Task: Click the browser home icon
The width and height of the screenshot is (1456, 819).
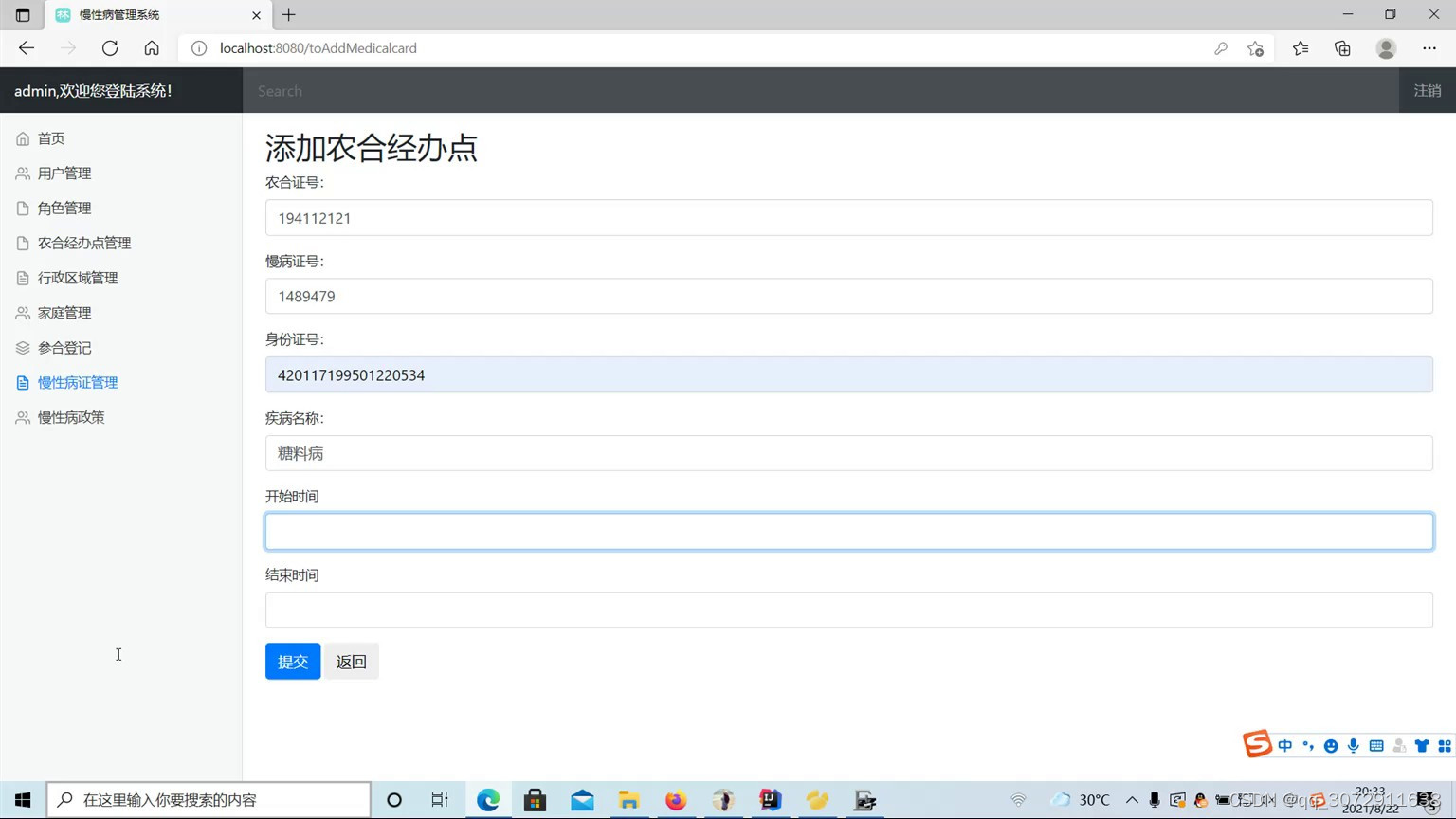Action: pyautogui.click(x=152, y=48)
